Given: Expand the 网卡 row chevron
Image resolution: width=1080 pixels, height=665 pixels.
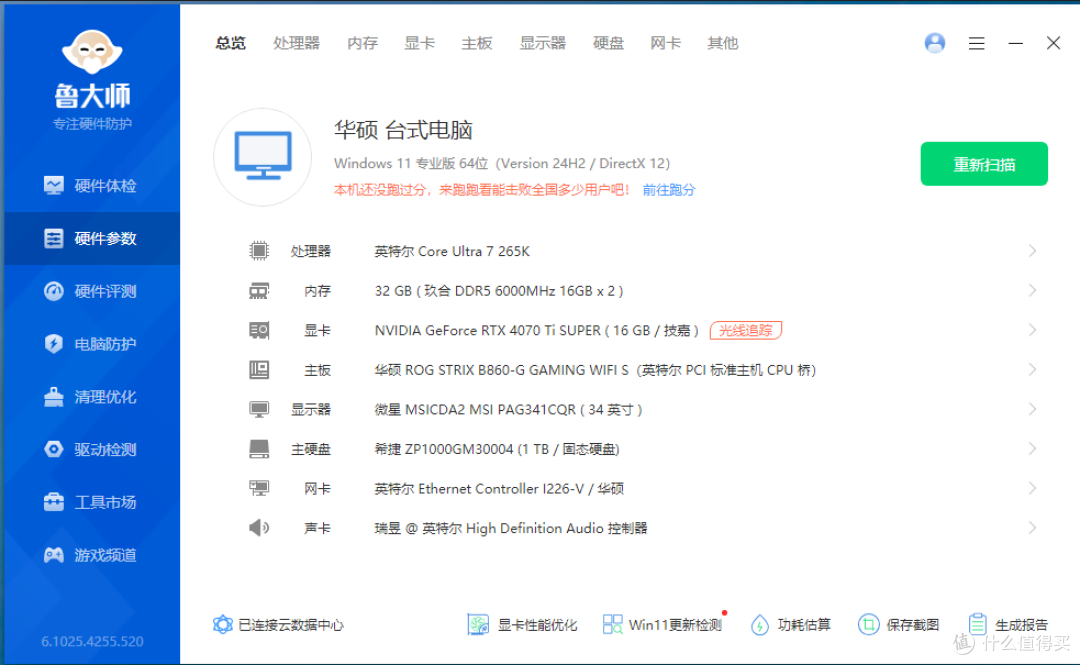Looking at the screenshot, I should pyautogui.click(x=1032, y=488).
